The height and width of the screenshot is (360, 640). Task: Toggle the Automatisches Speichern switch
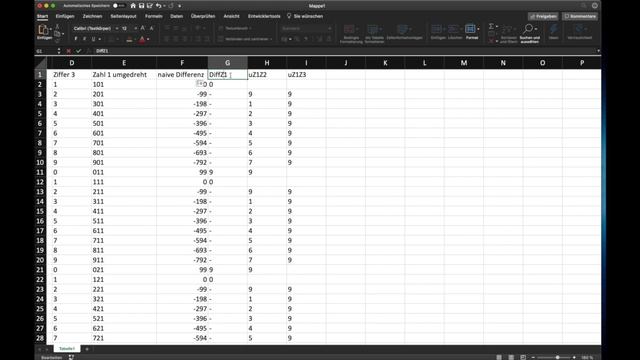pos(119,6)
